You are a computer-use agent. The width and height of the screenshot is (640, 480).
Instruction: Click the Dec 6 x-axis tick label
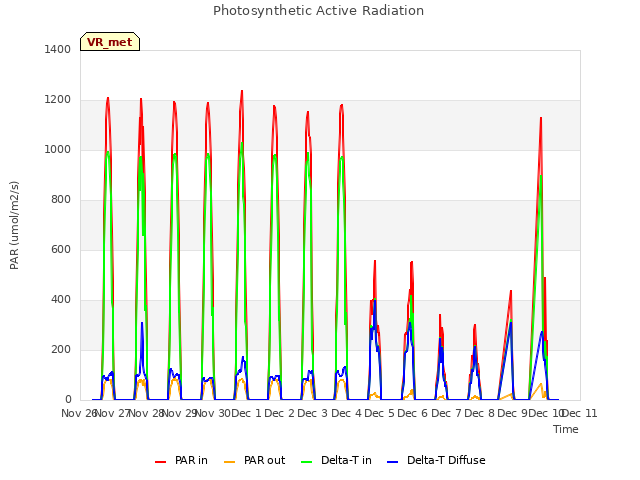413,413
